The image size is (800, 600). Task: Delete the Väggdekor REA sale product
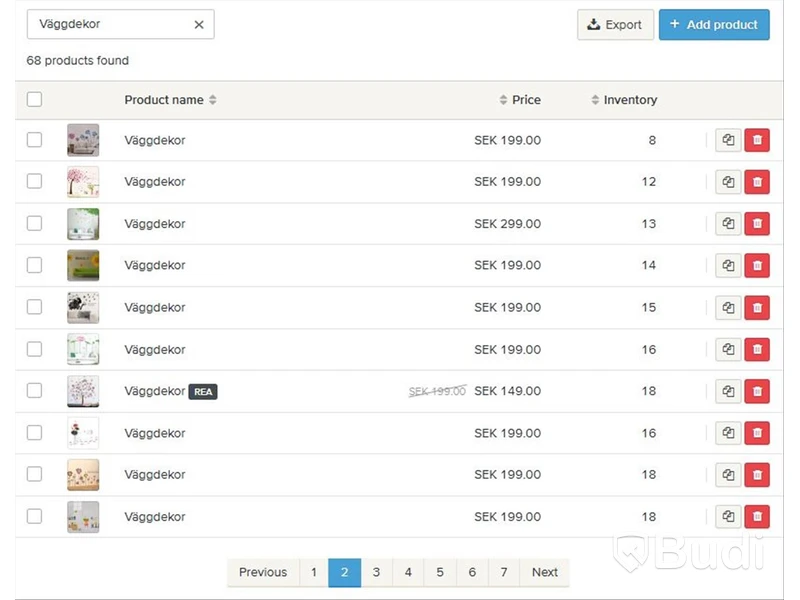[757, 391]
